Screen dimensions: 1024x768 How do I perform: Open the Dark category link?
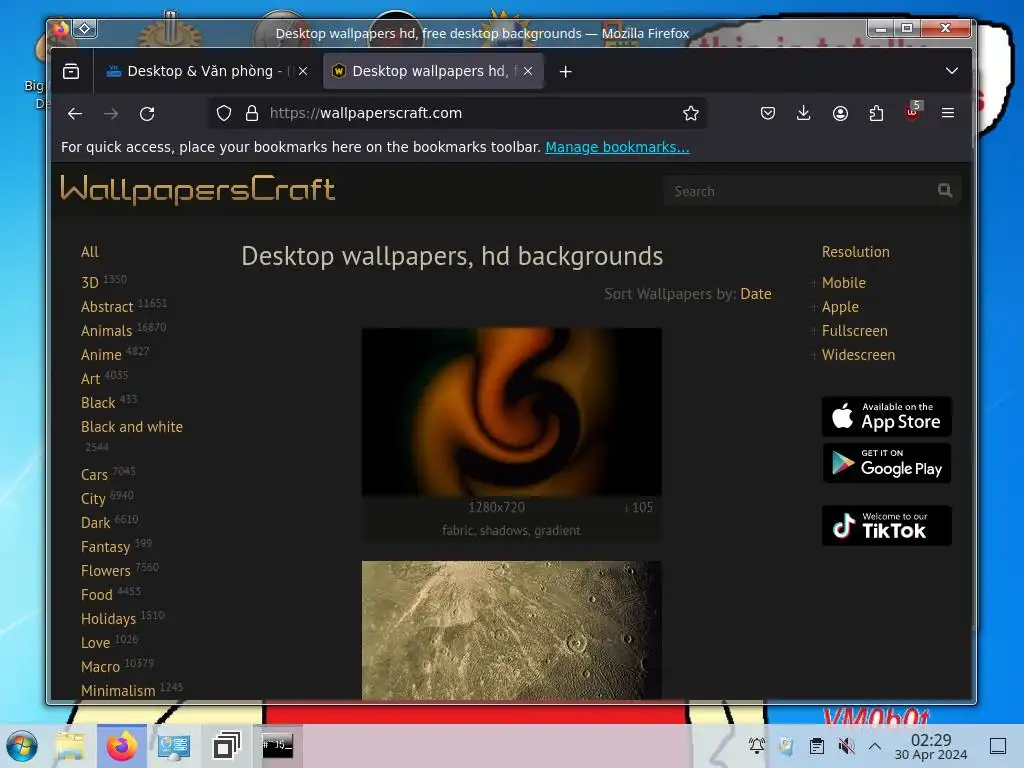[95, 523]
